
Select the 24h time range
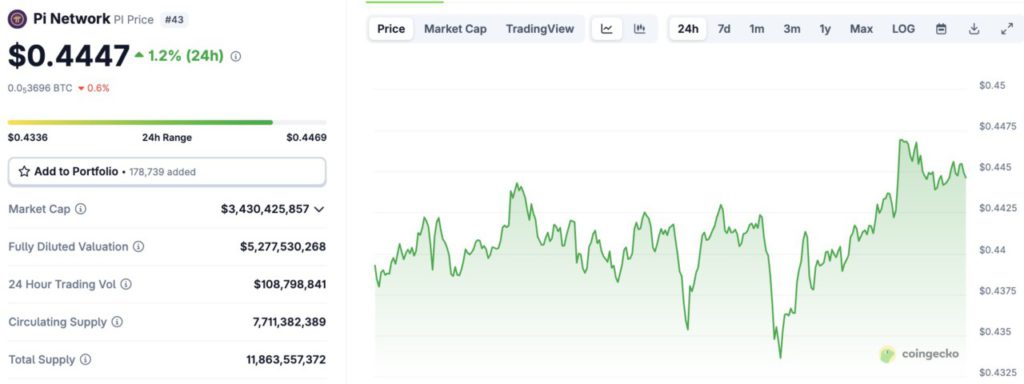tap(688, 29)
